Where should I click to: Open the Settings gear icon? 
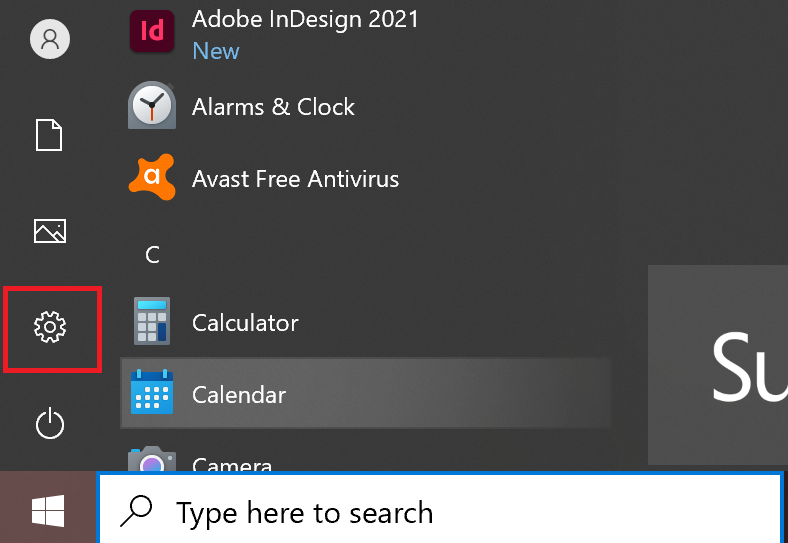coord(50,327)
